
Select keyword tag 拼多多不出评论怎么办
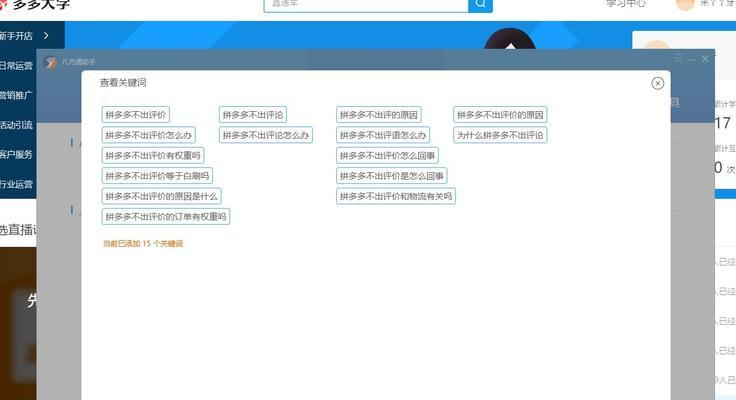point(266,135)
